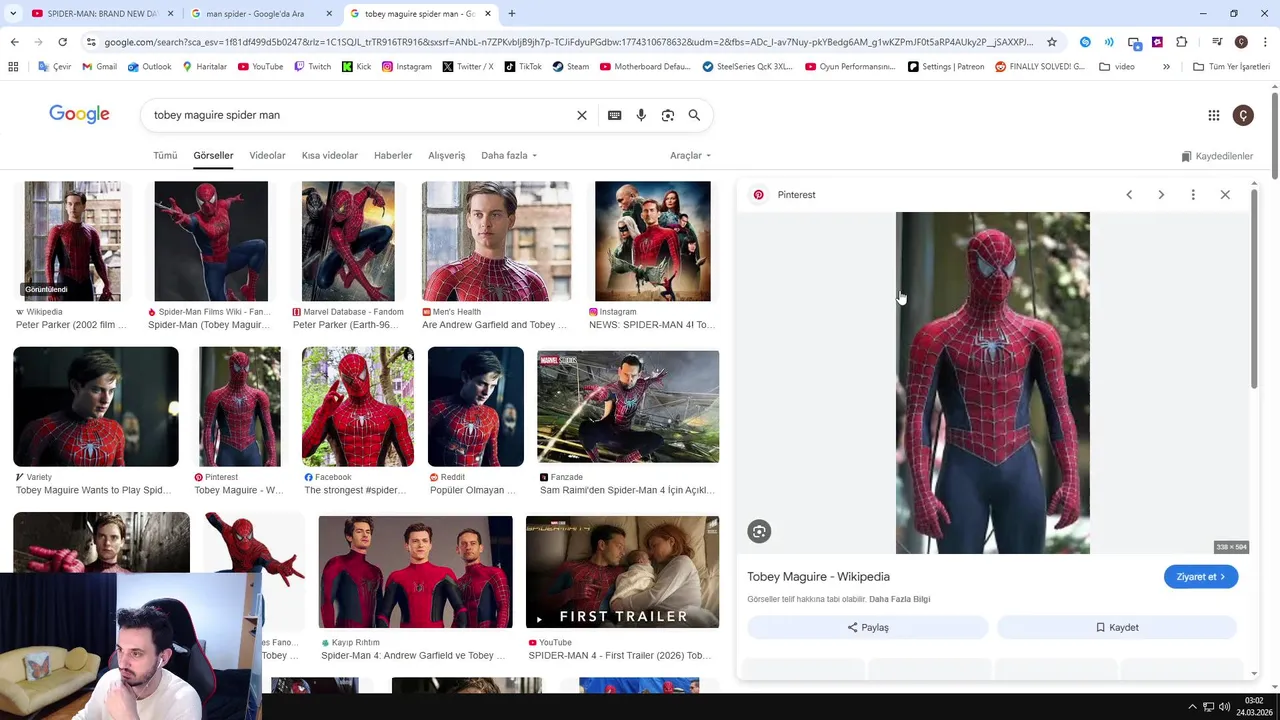Open the Steam bookmark
The width and height of the screenshot is (1280, 720).
(571, 67)
